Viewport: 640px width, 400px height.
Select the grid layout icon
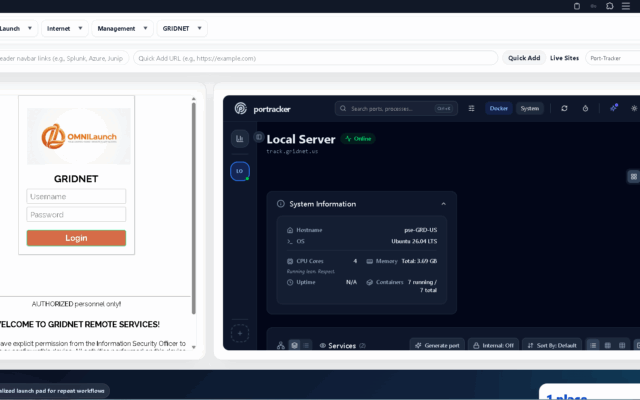tap(608, 345)
